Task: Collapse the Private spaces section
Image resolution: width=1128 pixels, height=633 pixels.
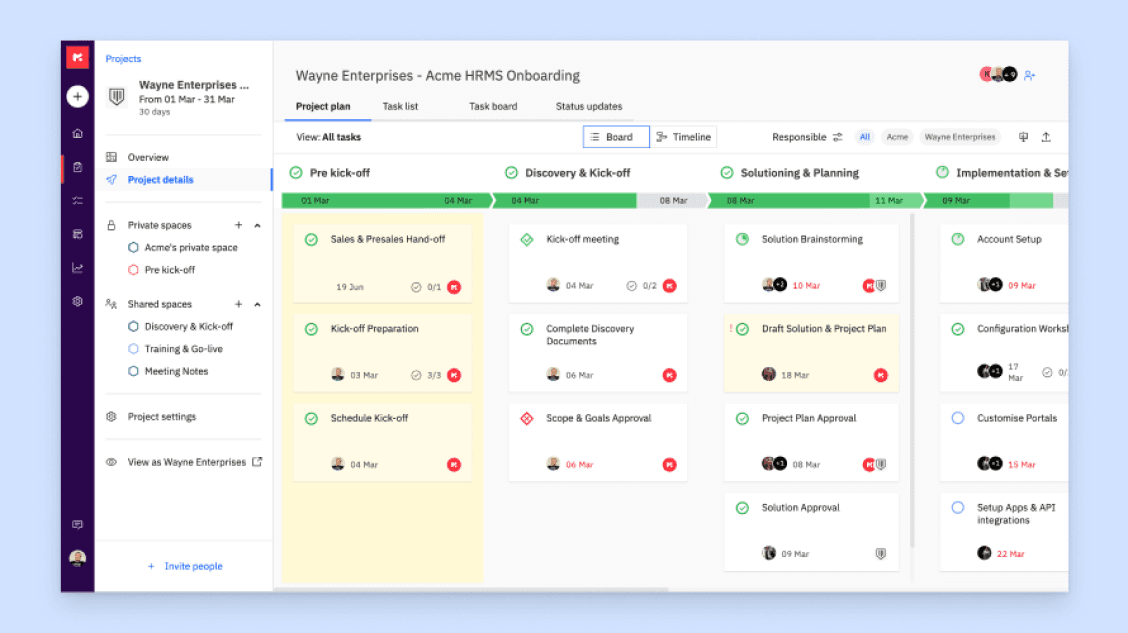Action: (258, 225)
